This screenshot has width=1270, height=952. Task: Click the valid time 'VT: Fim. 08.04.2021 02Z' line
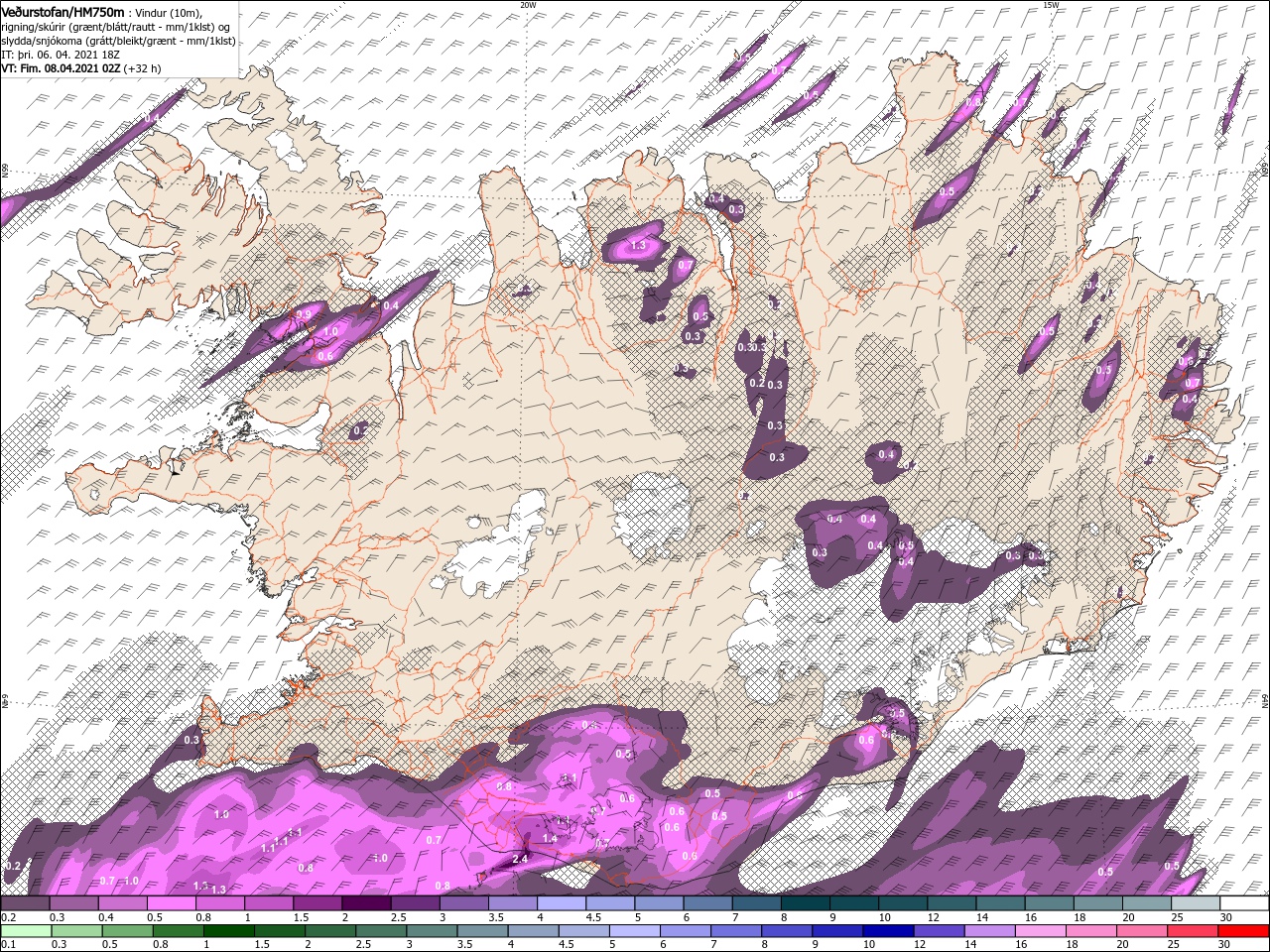pyautogui.click(x=61, y=68)
